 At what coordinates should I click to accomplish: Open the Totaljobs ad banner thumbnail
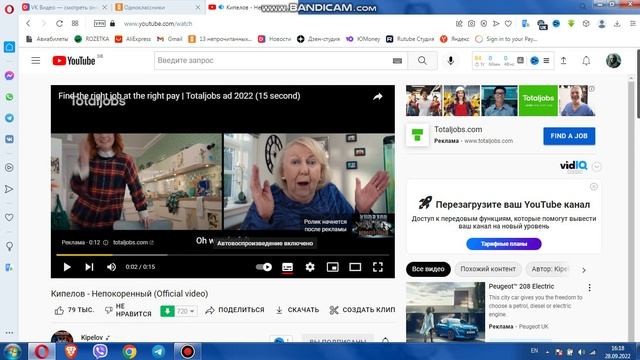[x=500, y=100]
